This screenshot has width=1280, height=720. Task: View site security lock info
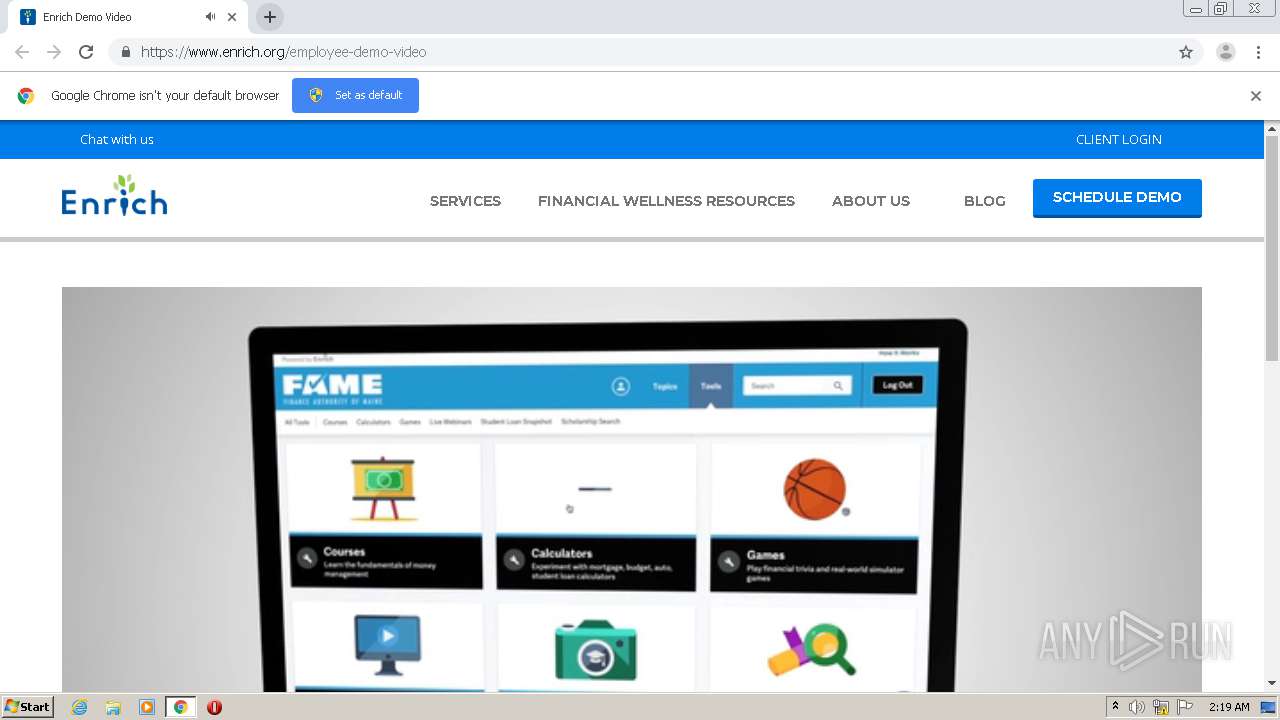pyautogui.click(x=125, y=52)
